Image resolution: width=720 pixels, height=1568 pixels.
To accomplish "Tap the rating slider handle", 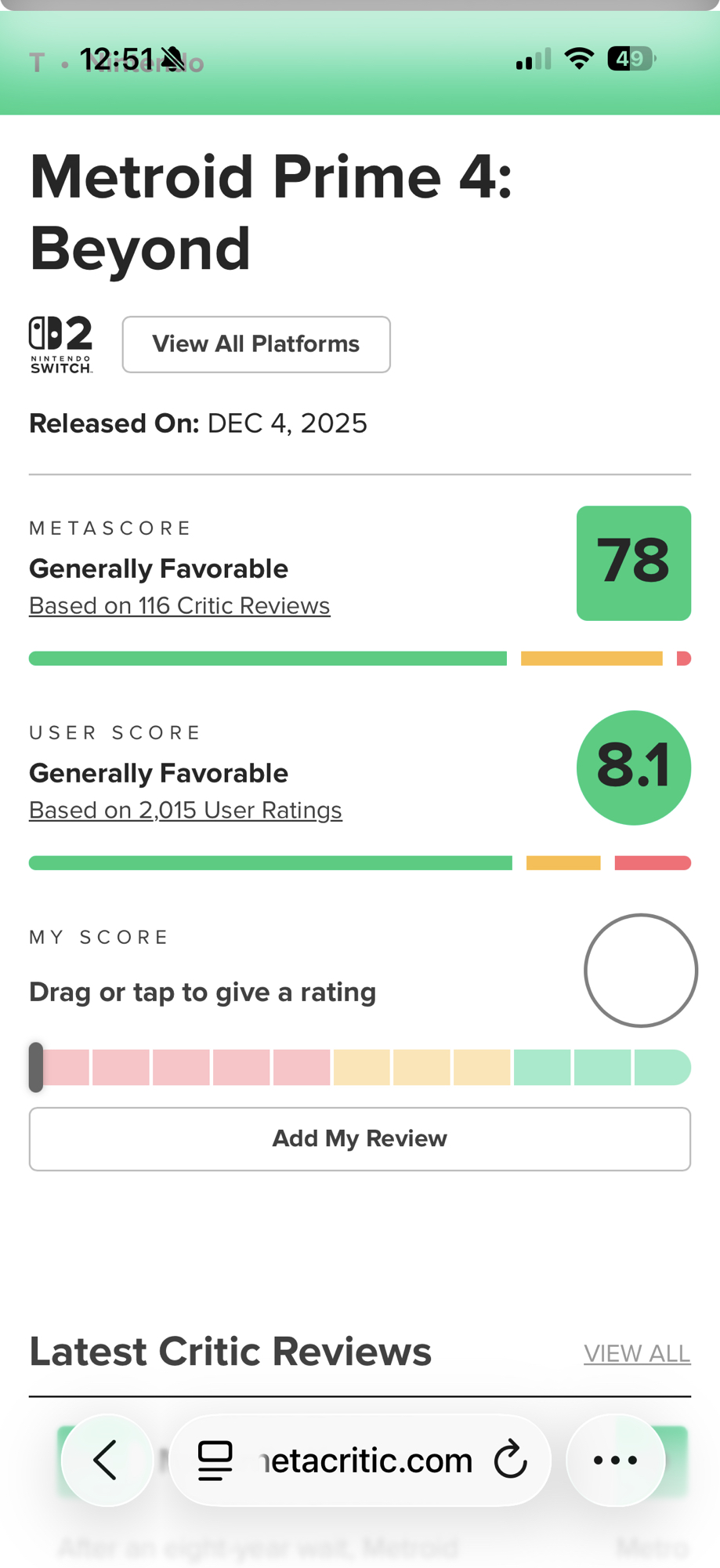I will tap(36, 1067).
